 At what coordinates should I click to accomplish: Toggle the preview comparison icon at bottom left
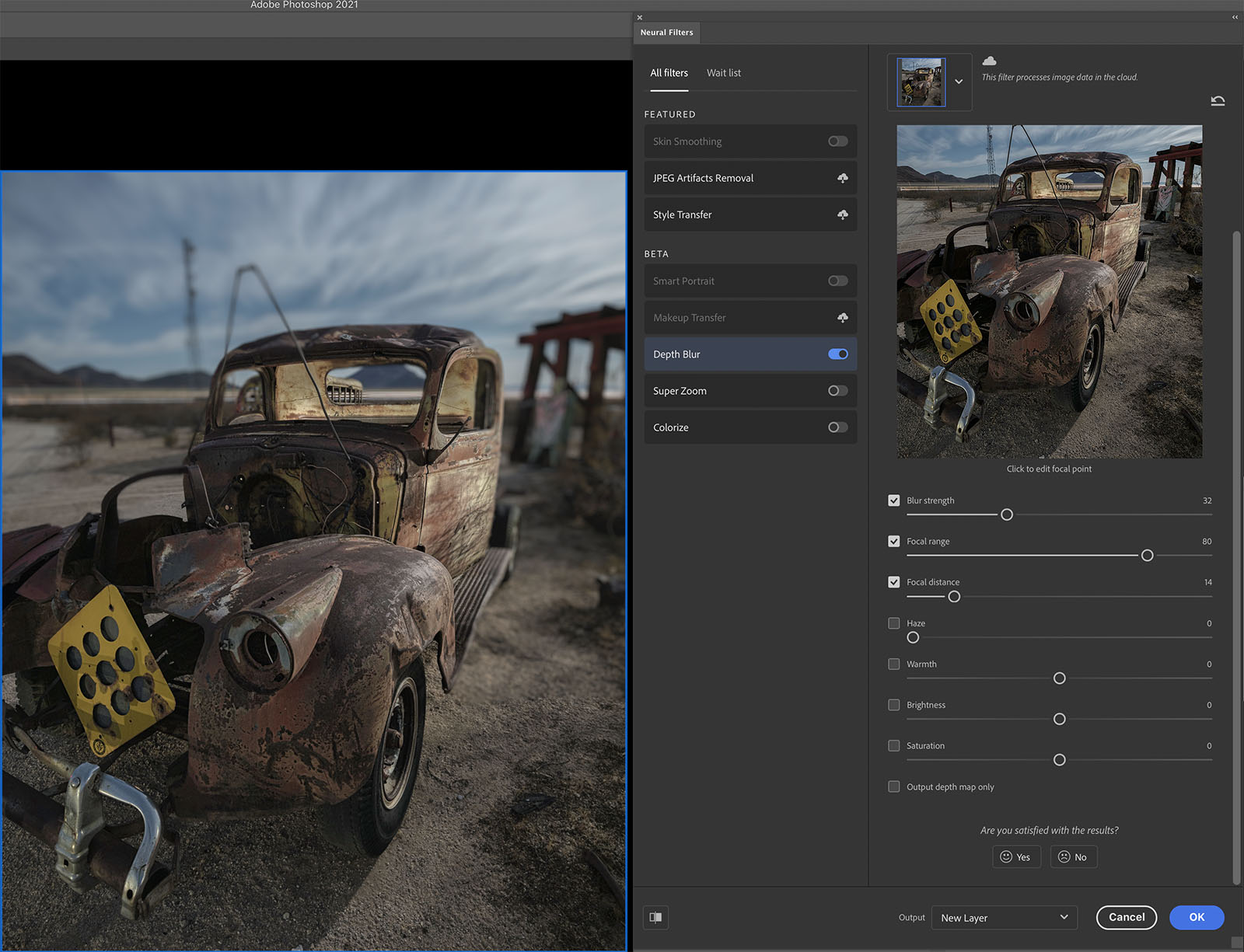tap(655, 917)
